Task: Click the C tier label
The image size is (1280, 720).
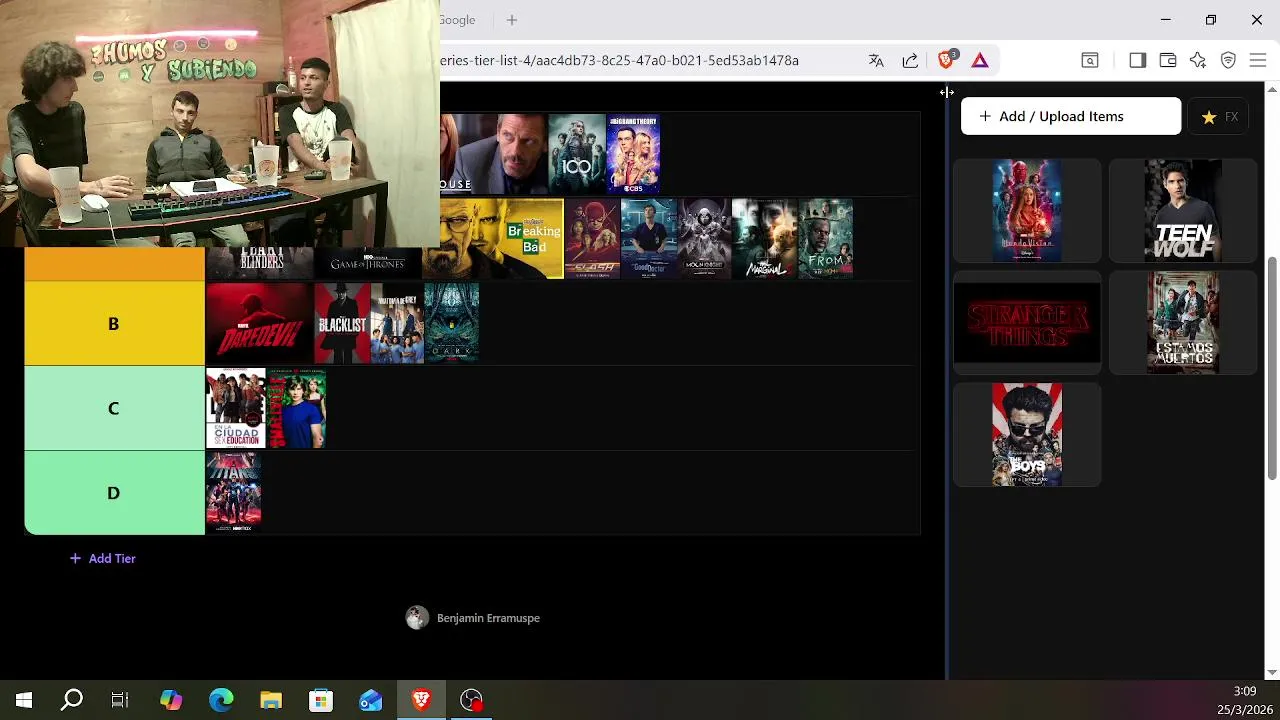Action: [114, 408]
